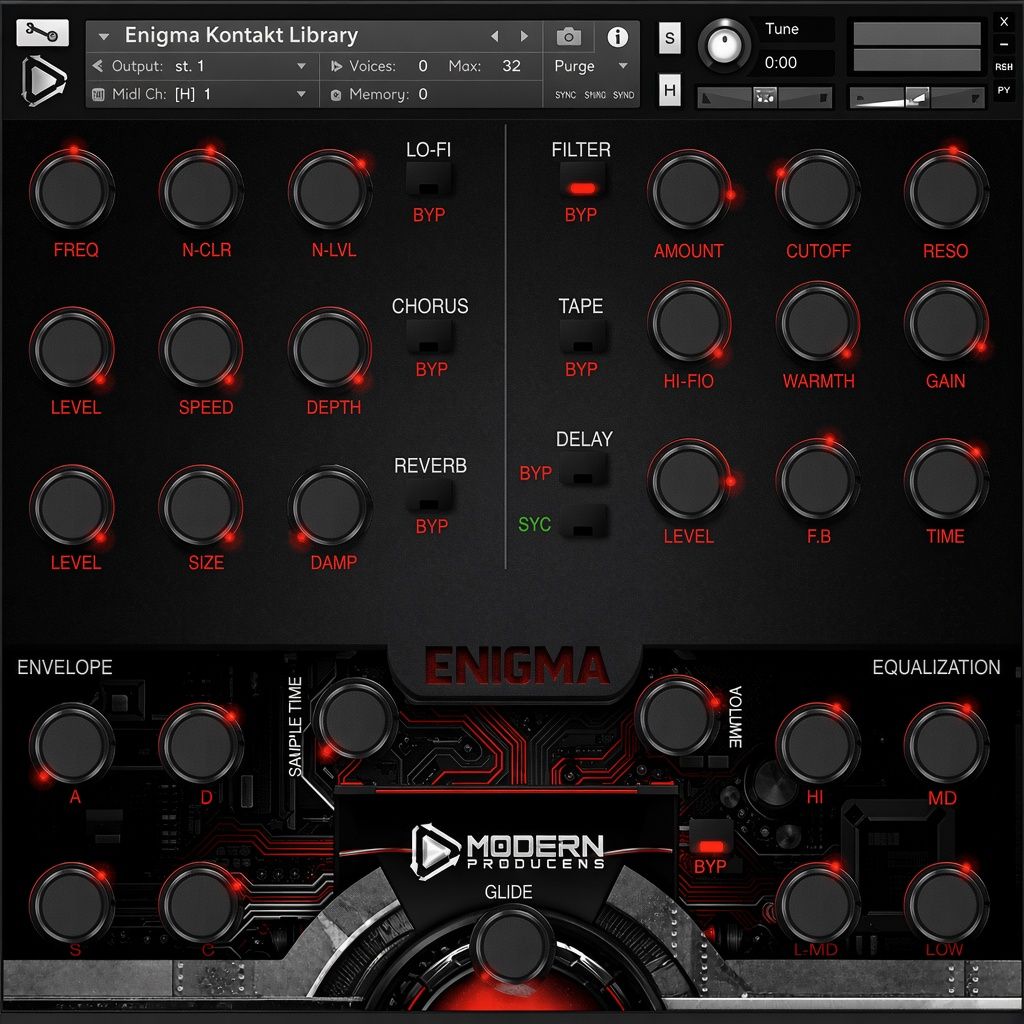Click the chorus DEPTH knob
Viewport: 1024px width, 1024px height.
tap(330, 349)
